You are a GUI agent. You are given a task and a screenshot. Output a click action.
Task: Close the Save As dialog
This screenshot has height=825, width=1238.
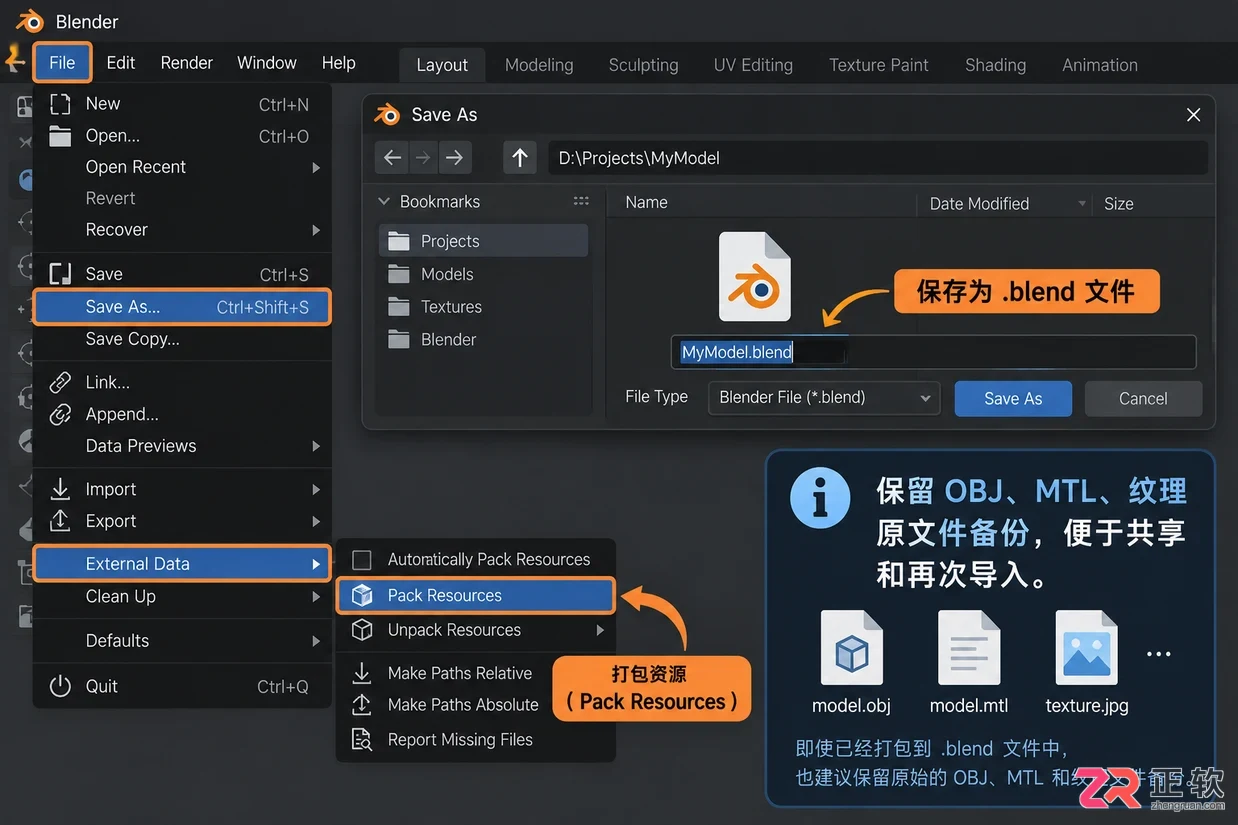[1193, 115]
